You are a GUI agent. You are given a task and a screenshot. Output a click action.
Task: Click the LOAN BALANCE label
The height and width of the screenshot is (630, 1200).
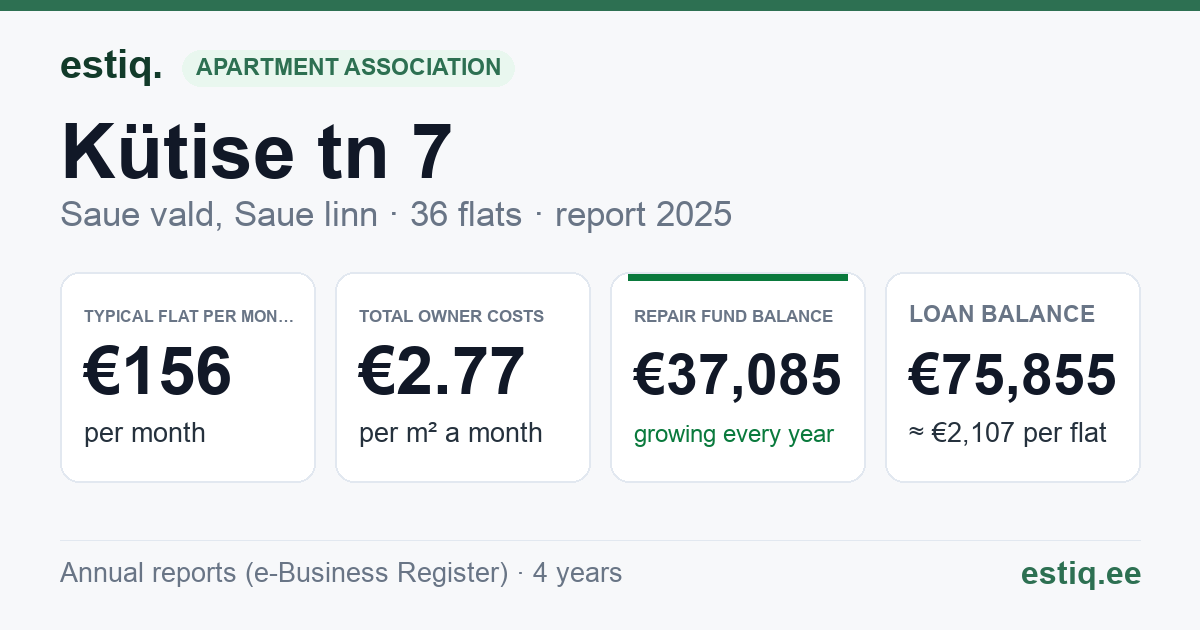[1002, 314]
